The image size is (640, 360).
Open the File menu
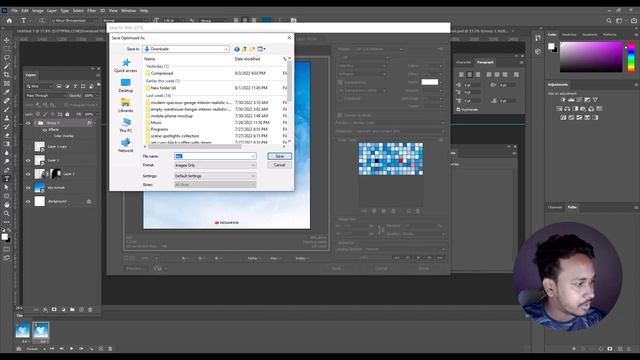coord(14,11)
